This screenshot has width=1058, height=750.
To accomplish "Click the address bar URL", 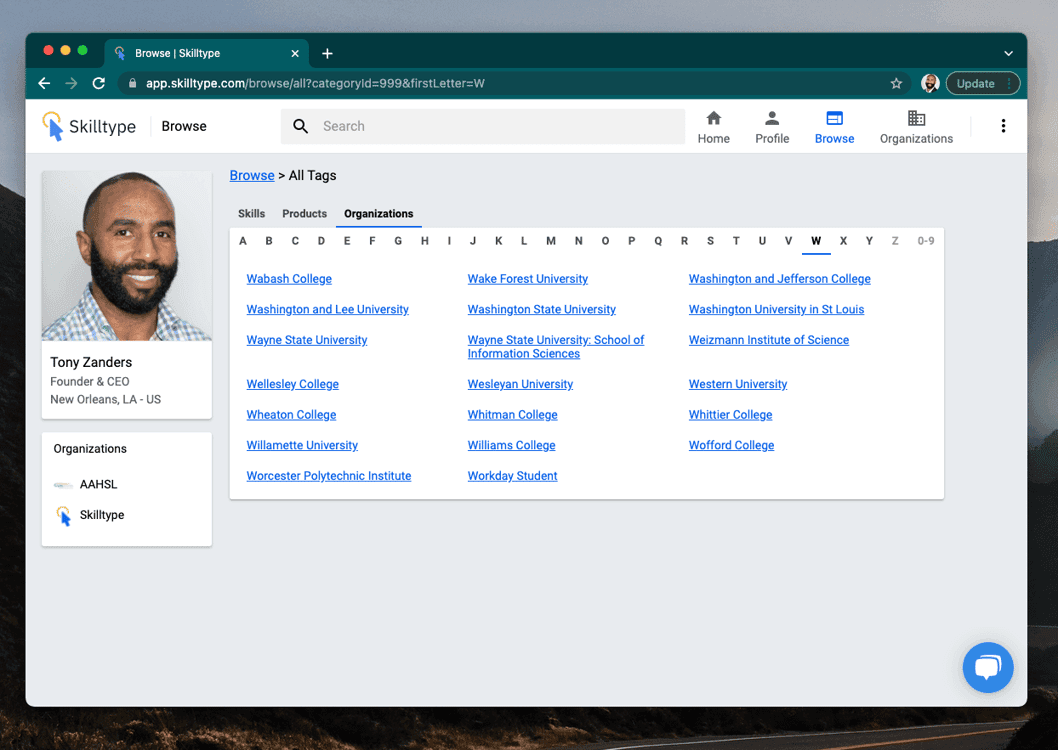I will click(x=315, y=84).
